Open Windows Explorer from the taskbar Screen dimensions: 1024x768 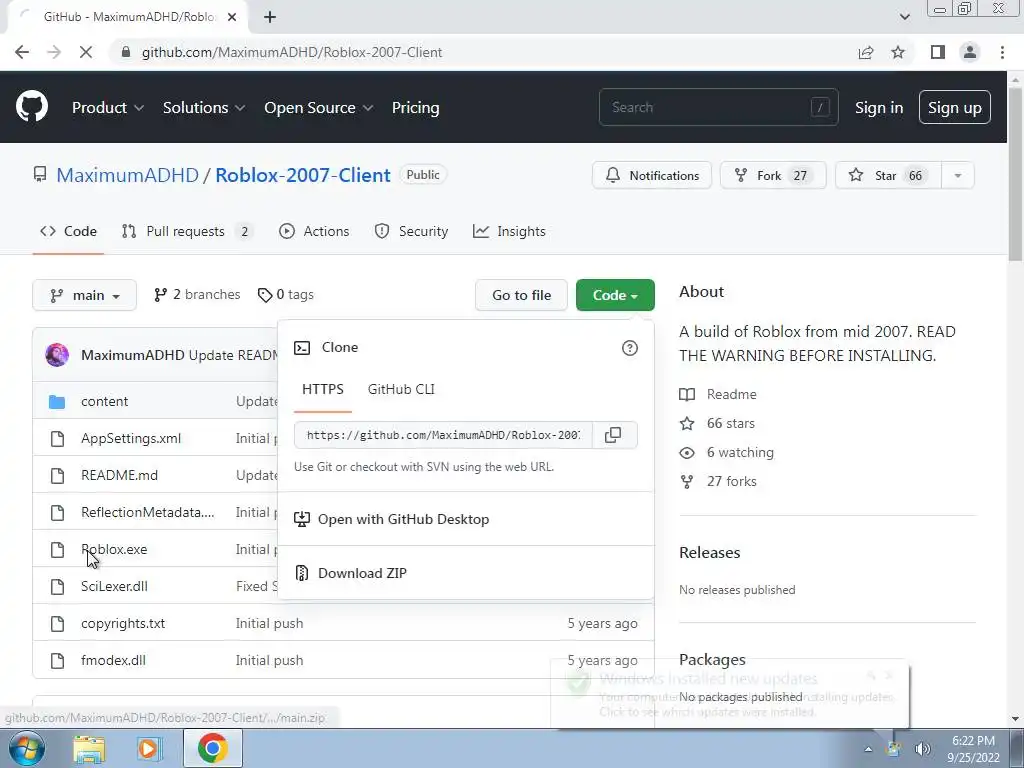89,748
